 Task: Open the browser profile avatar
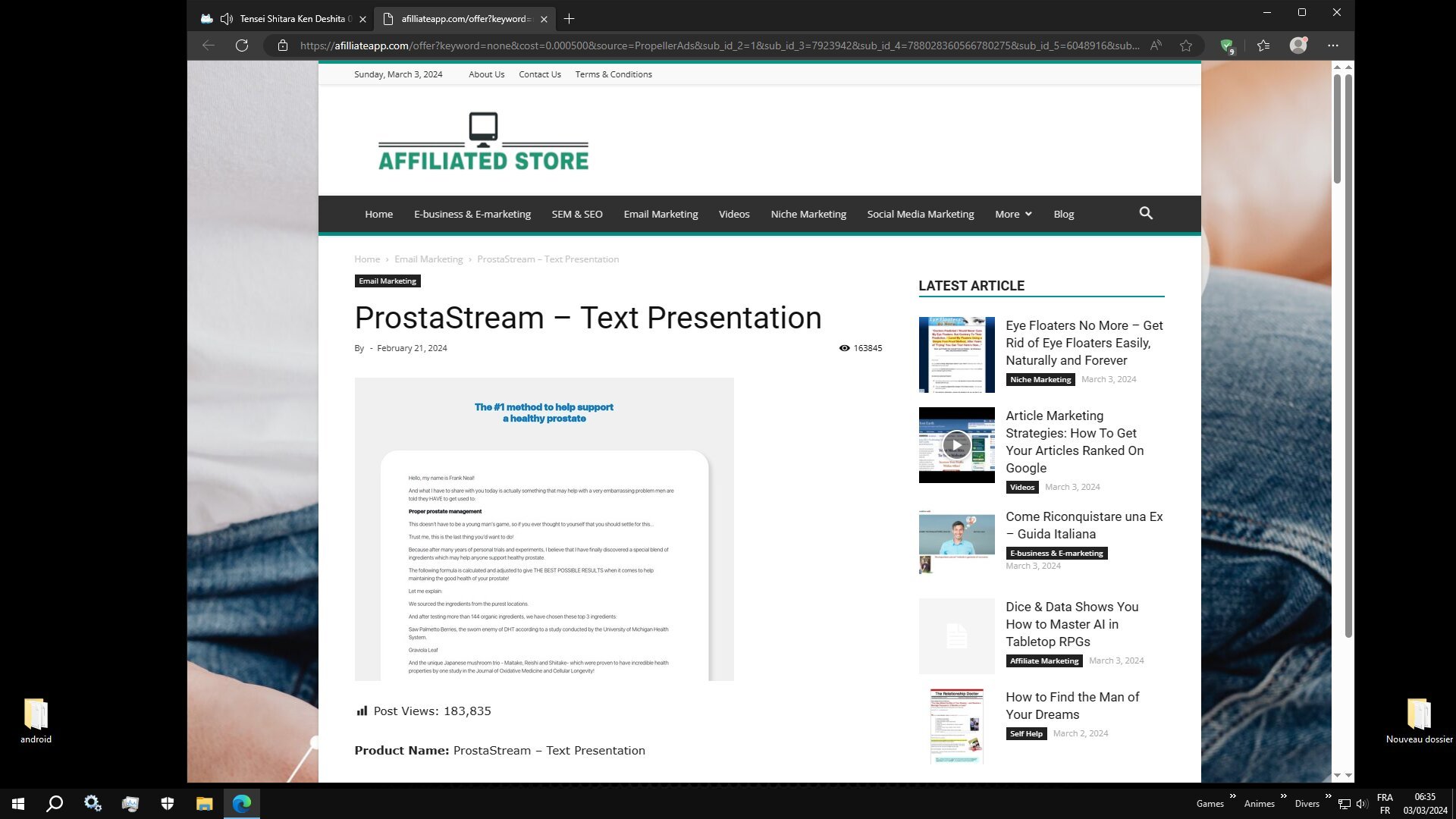pos(1298,45)
